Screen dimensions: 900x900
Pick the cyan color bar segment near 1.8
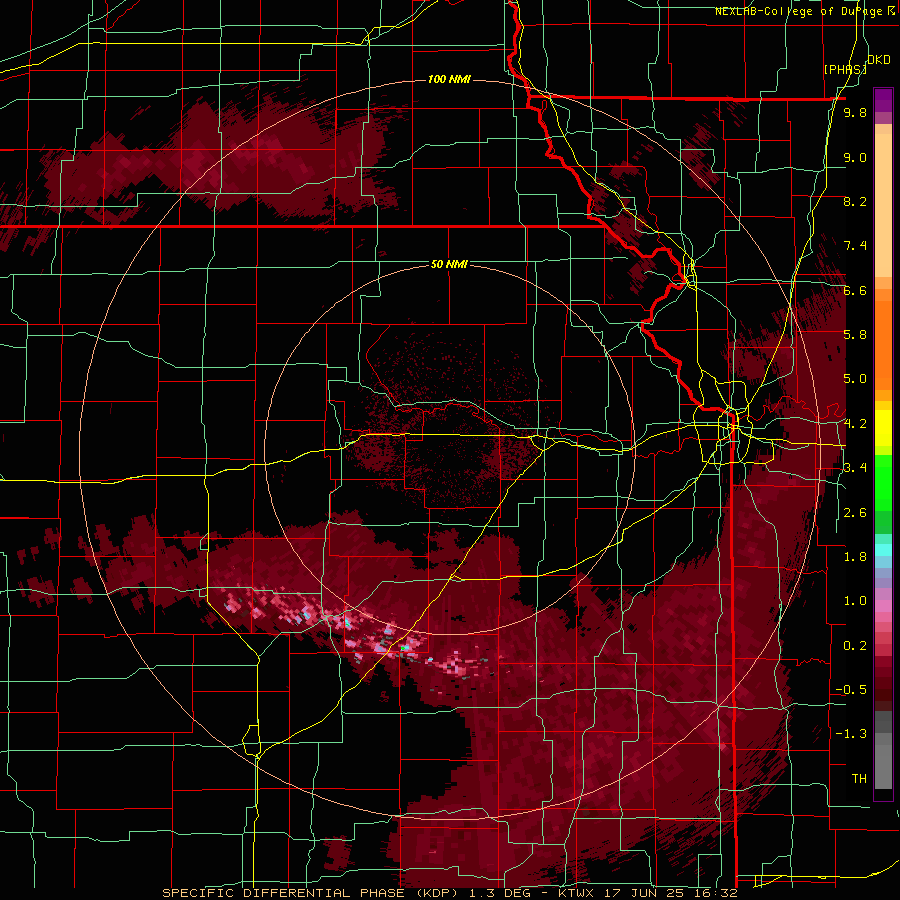[883, 550]
